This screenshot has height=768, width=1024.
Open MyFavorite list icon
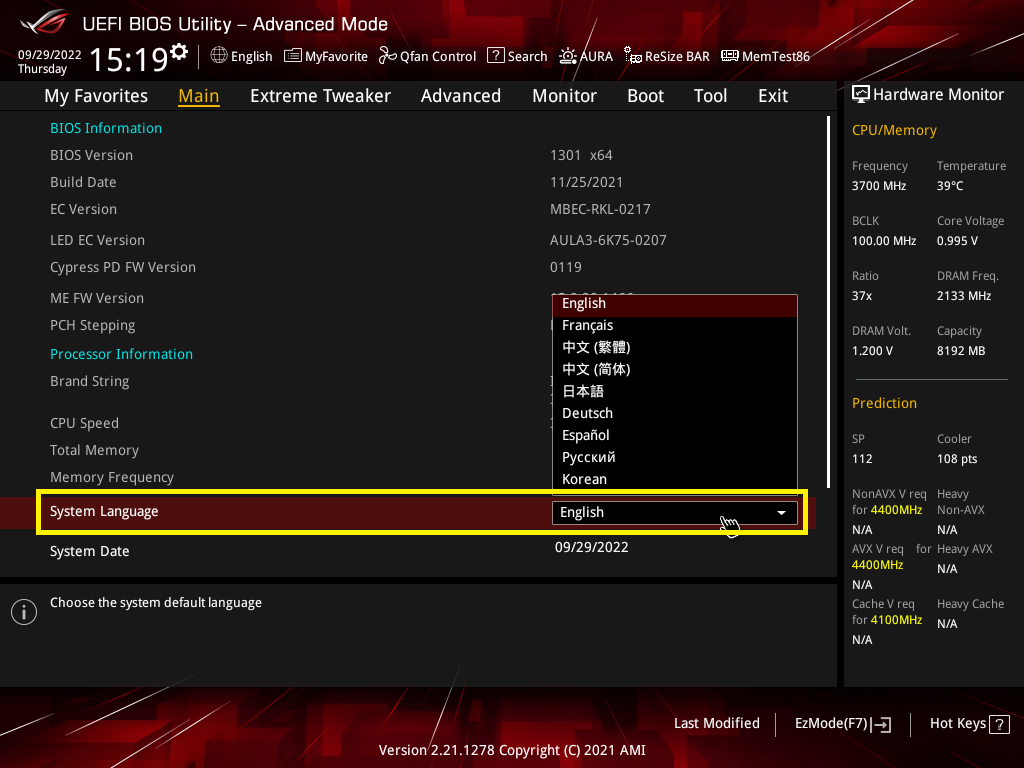pos(293,56)
